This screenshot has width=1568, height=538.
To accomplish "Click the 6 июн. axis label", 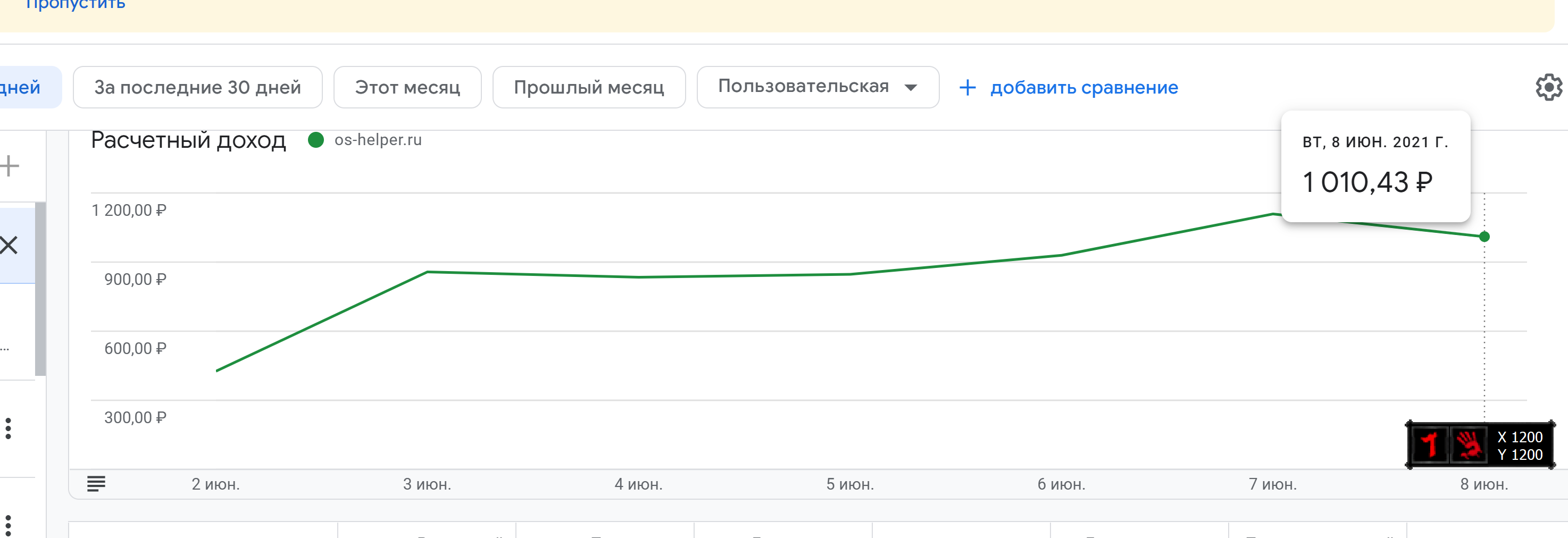I will [x=1062, y=484].
